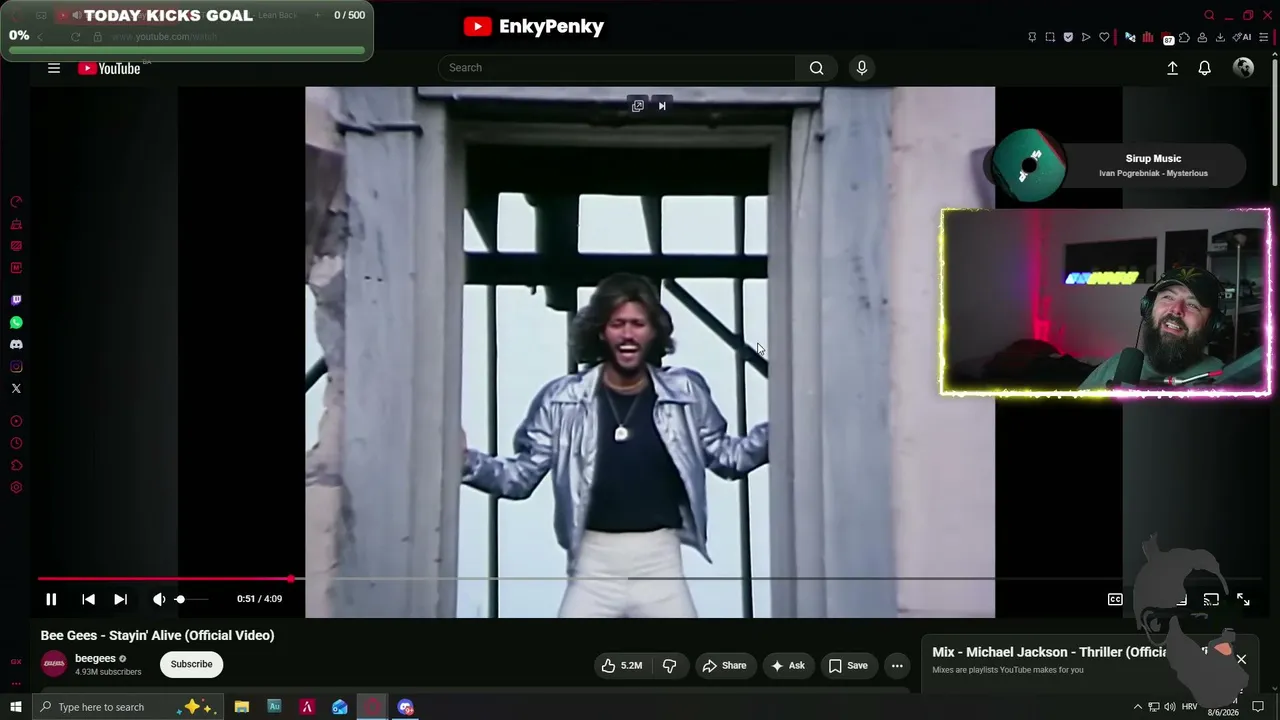The image size is (1280, 720).
Task: Subscribe to the beegees channel
Action: (x=191, y=664)
